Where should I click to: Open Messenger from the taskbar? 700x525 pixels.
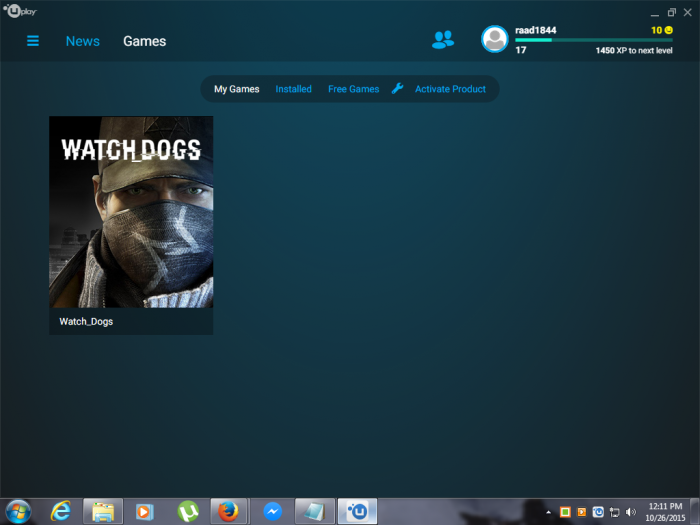[x=272, y=512]
